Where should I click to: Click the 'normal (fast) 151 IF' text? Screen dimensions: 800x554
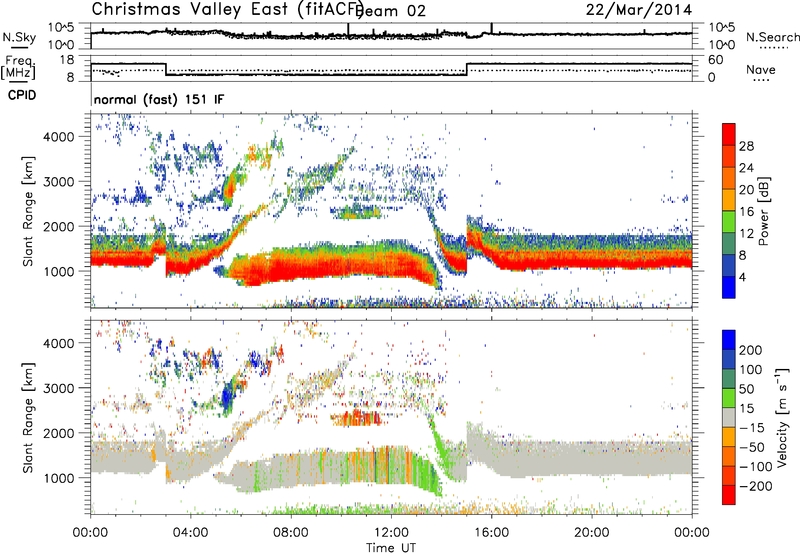pos(159,99)
